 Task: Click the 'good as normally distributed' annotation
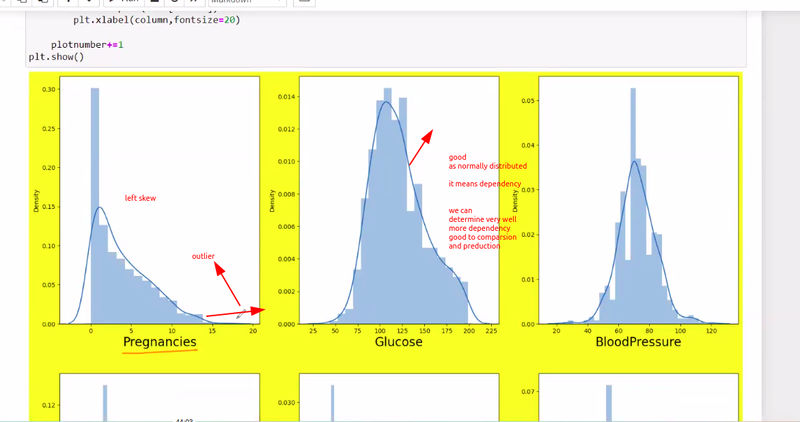click(x=487, y=162)
